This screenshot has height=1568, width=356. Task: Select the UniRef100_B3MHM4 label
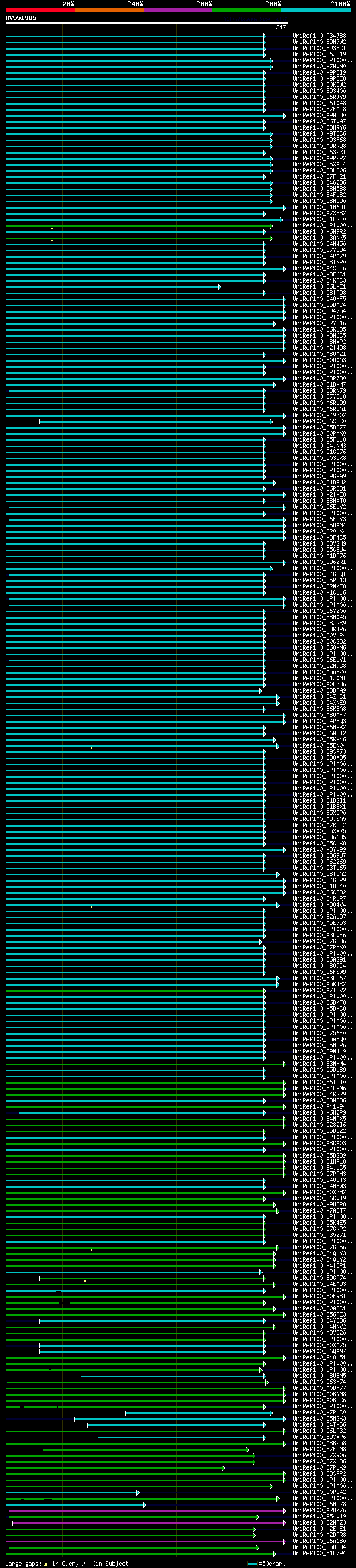(x=319, y=1064)
